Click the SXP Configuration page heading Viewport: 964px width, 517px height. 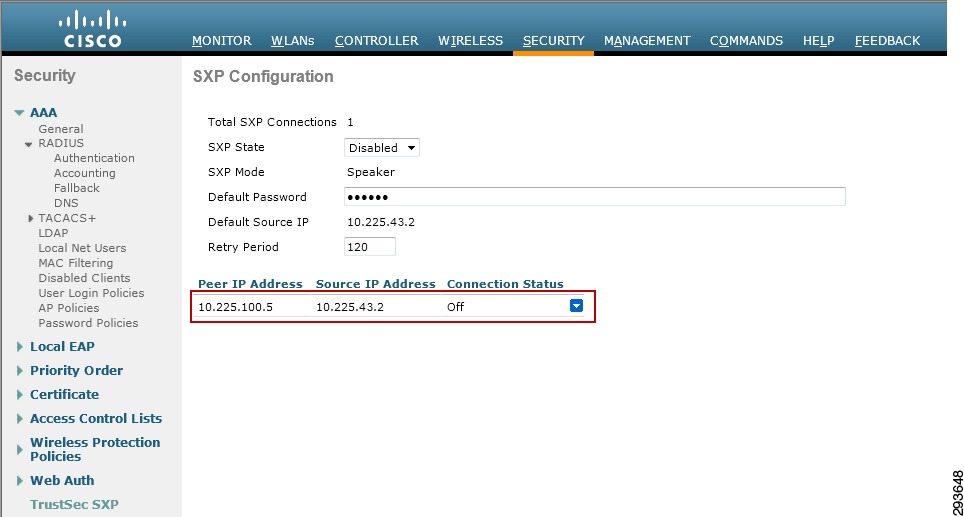tap(263, 76)
